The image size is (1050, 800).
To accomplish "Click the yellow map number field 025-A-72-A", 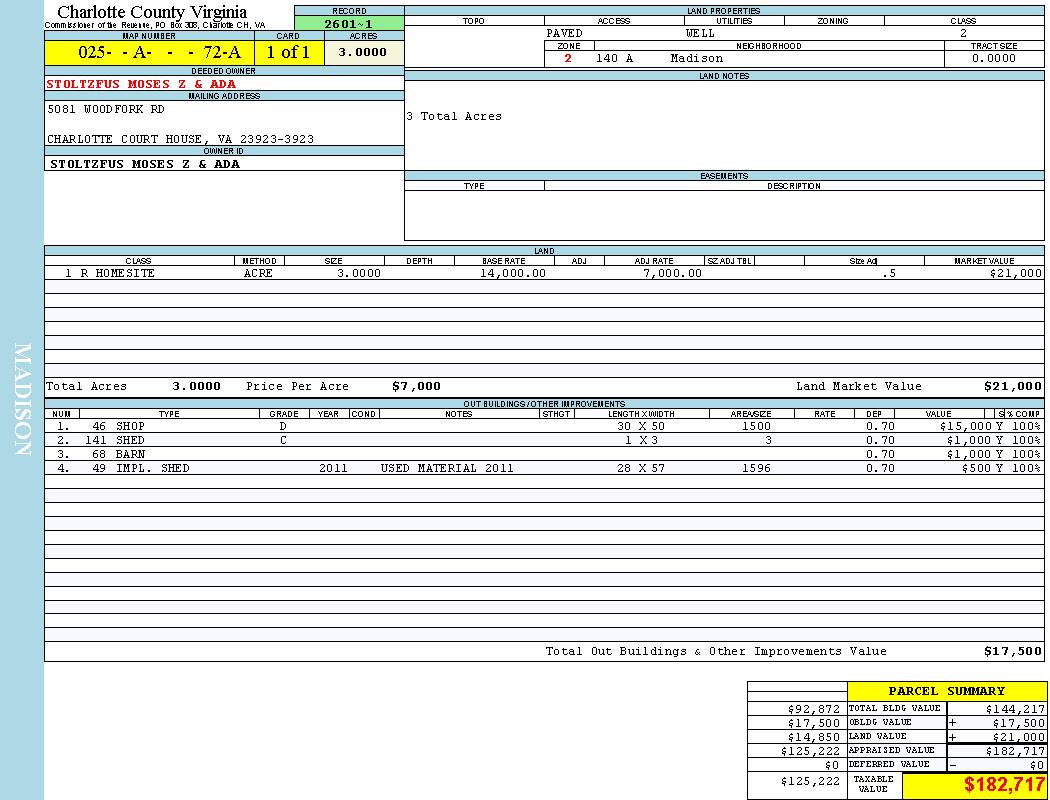I will pyautogui.click(x=148, y=53).
